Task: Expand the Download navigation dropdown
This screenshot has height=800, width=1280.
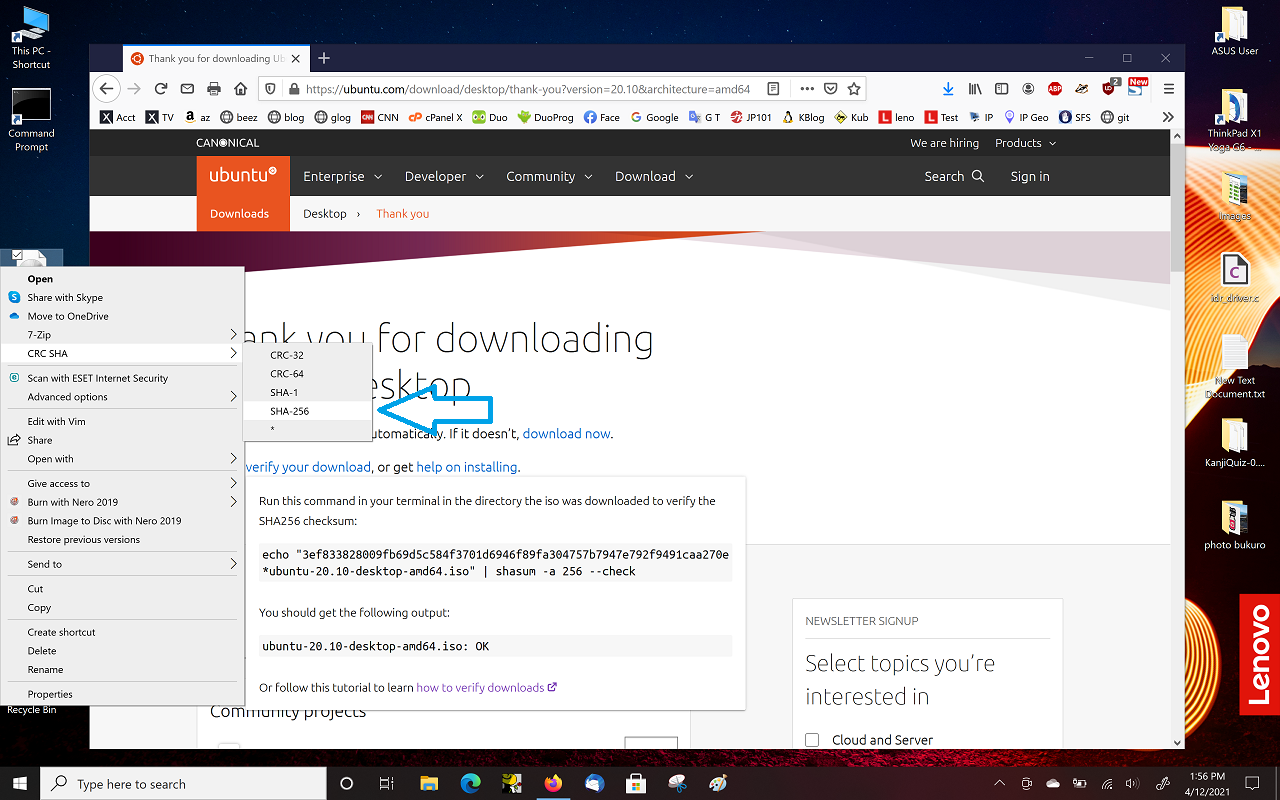Action: coord(654,176)
